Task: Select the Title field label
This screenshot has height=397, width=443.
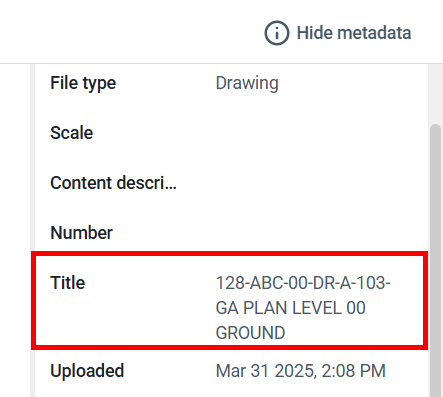Action: coord(68,283)
